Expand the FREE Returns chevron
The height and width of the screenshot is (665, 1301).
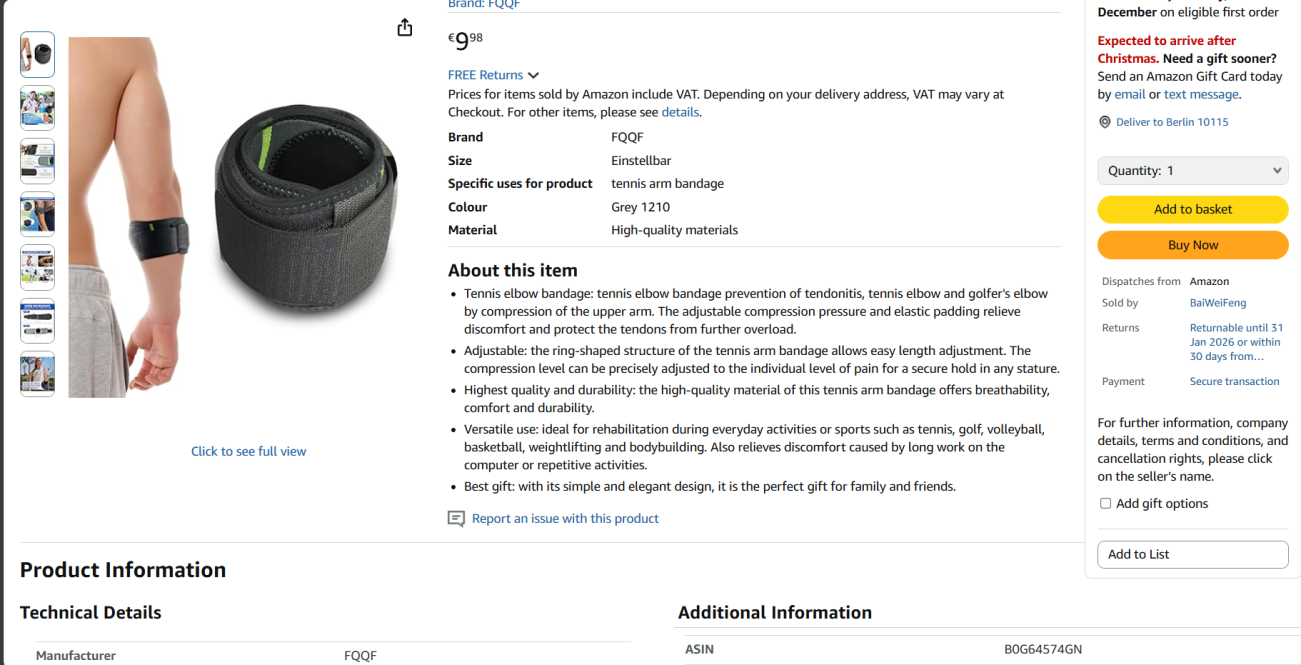pos(533,75)
